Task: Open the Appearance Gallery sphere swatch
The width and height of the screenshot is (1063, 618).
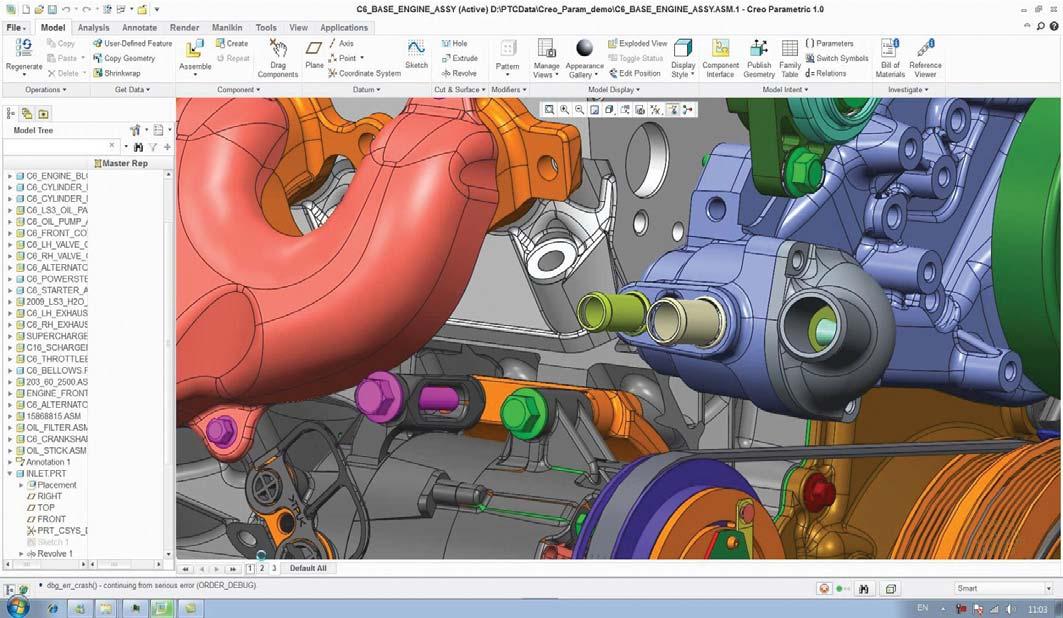Action: tap(584, 48)
